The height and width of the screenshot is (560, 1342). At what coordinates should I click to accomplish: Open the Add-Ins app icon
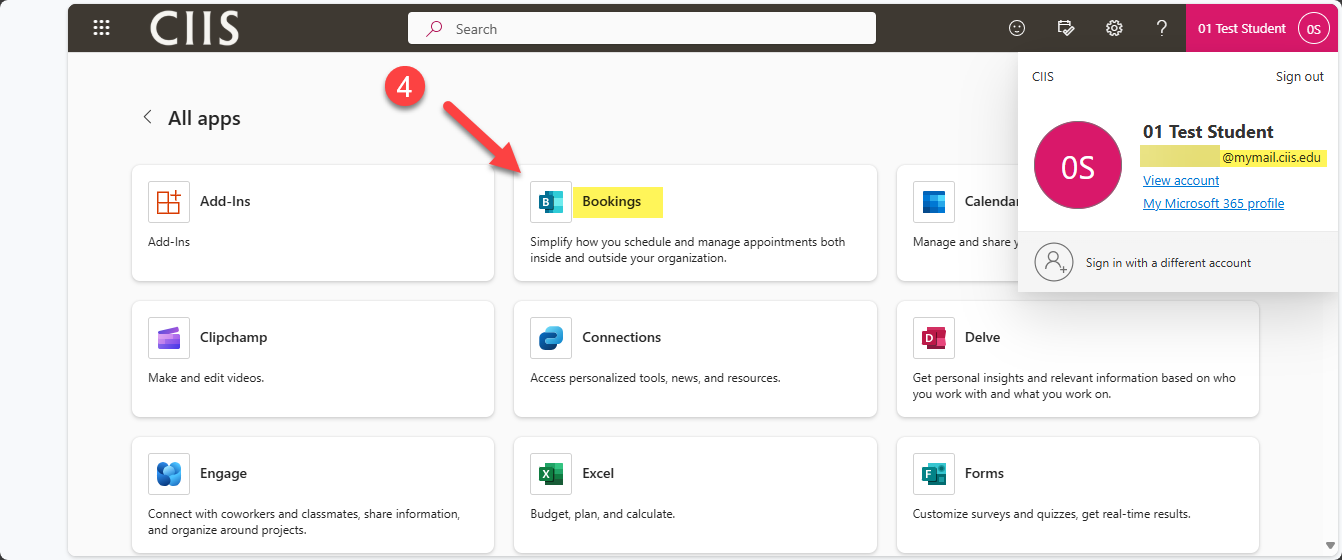(x=169, y=202)
